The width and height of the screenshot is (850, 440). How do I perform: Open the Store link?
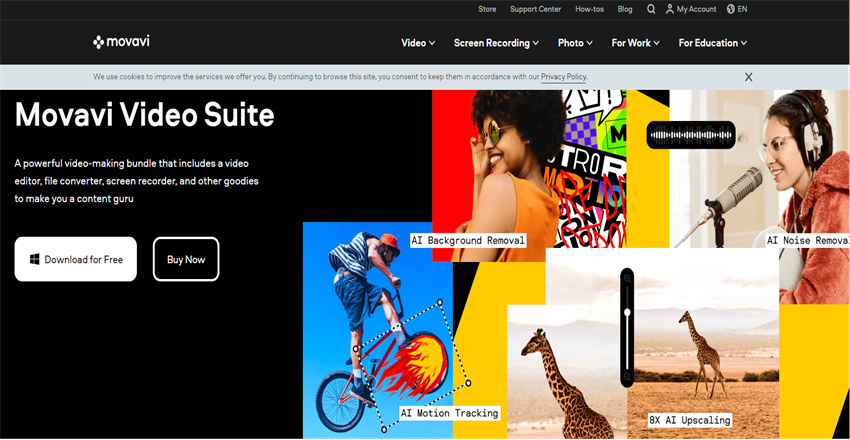click(x=487, y=9)
